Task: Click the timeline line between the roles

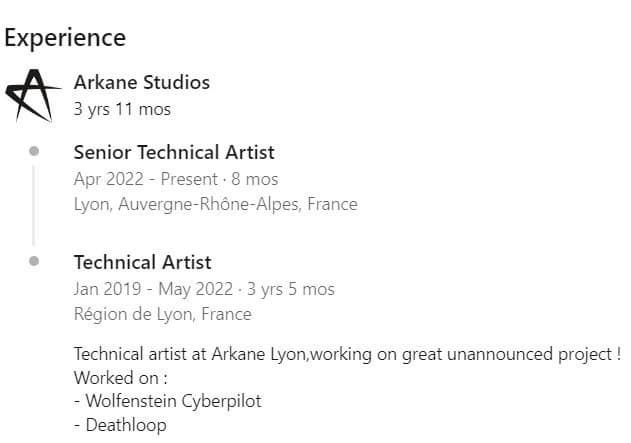Action: coord(34,205)
